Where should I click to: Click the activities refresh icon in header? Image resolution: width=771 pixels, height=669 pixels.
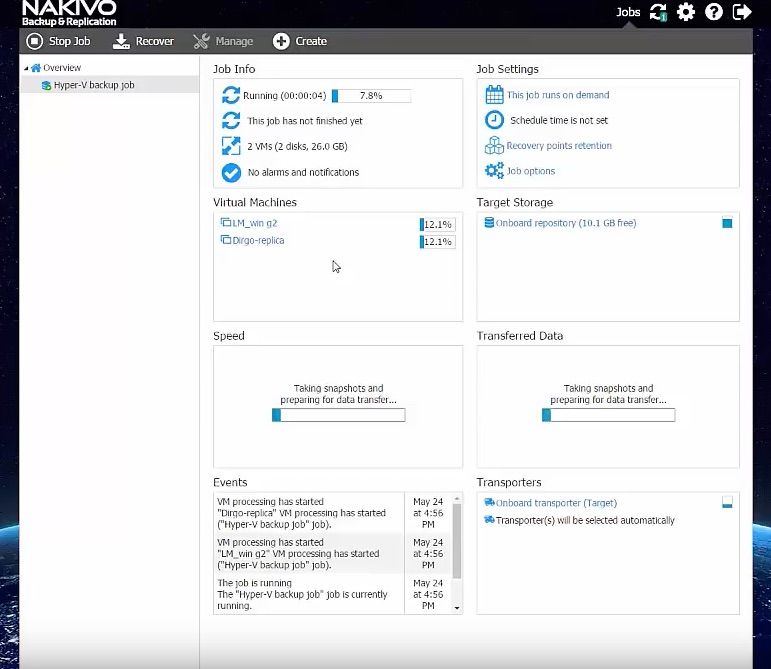(x=658, y=12)
